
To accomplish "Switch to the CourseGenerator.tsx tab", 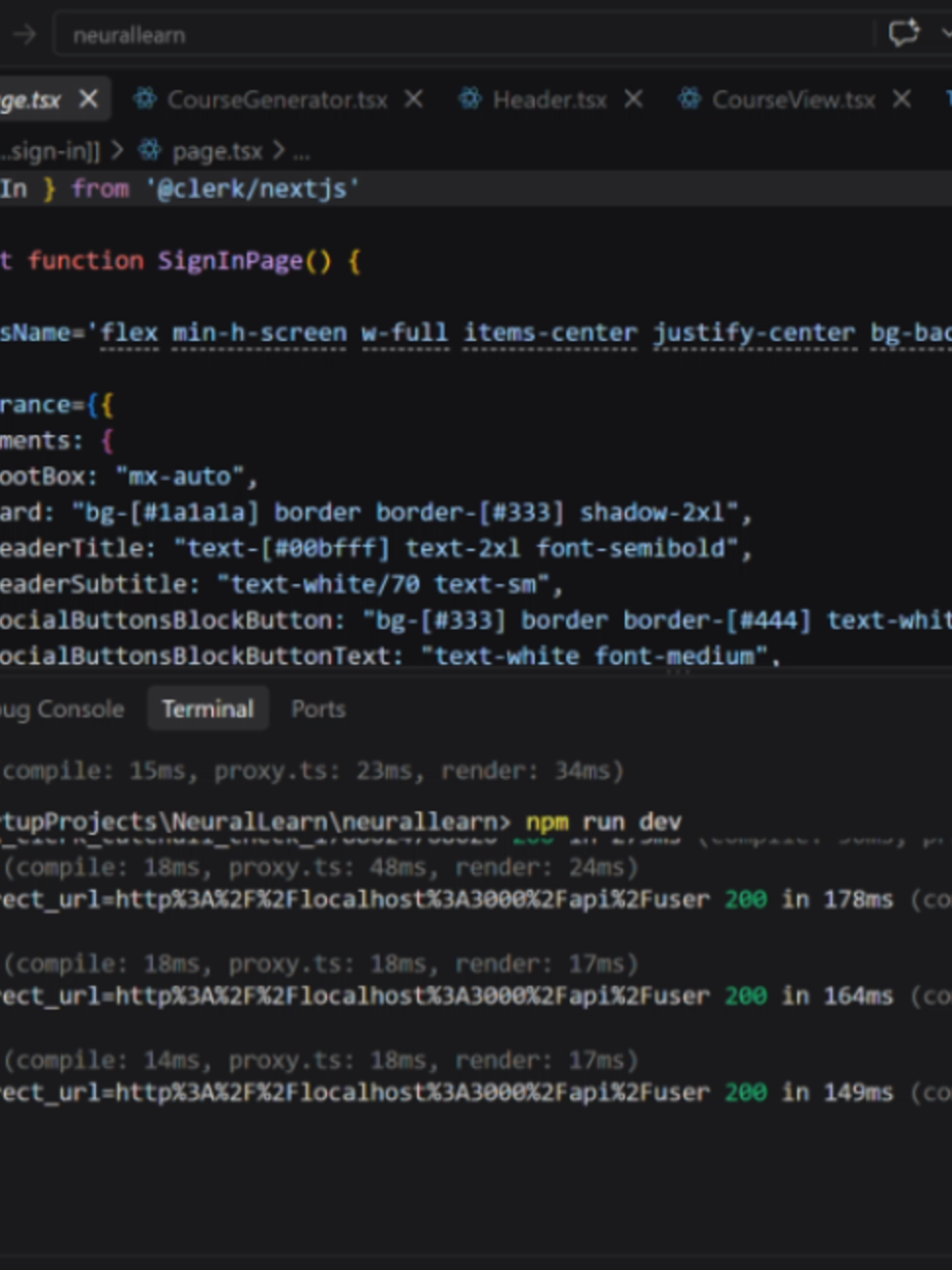I will (x=277, y=99).
